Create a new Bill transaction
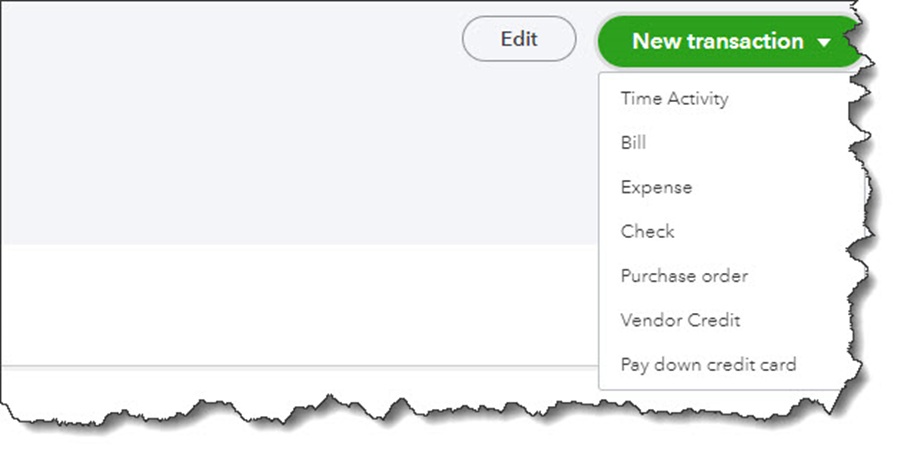 click(x=633, y=143)
